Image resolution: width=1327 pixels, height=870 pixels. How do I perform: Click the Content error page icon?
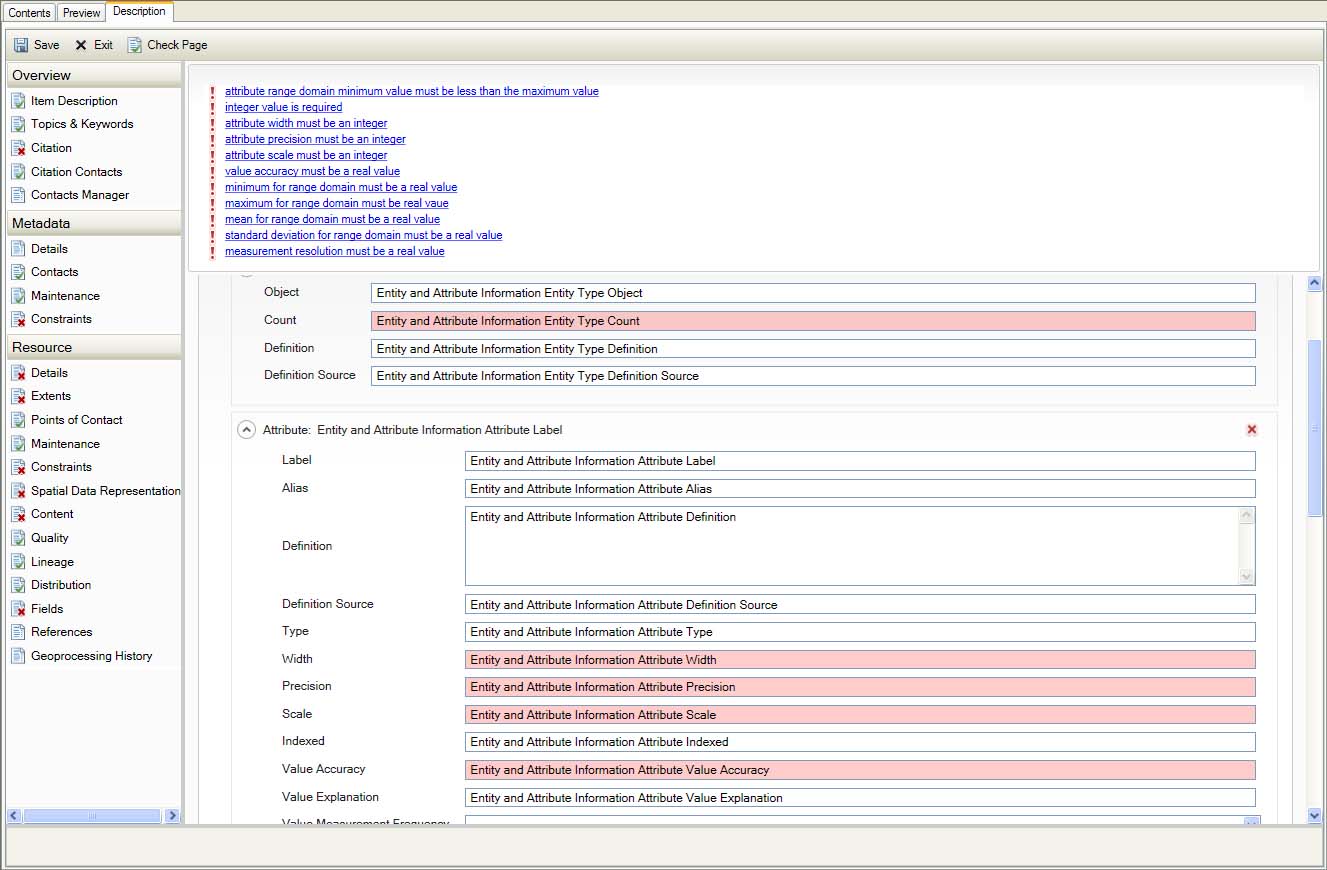(18, 514)
